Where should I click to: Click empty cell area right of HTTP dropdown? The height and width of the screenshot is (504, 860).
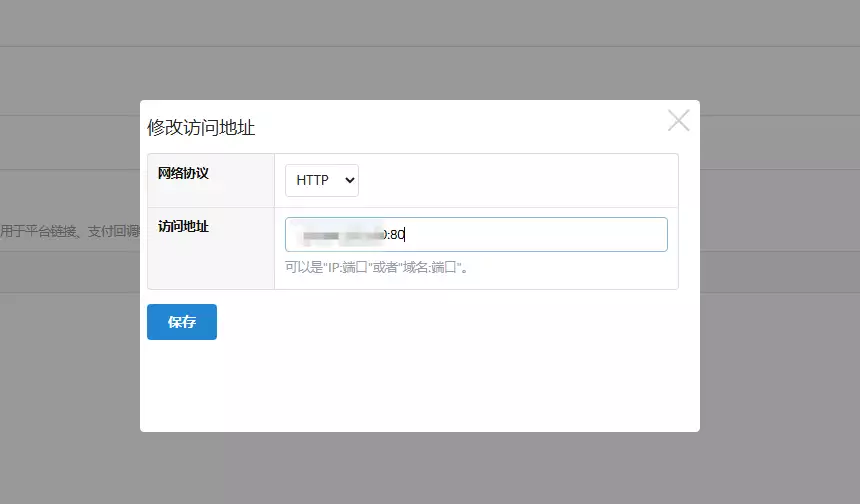520,181
